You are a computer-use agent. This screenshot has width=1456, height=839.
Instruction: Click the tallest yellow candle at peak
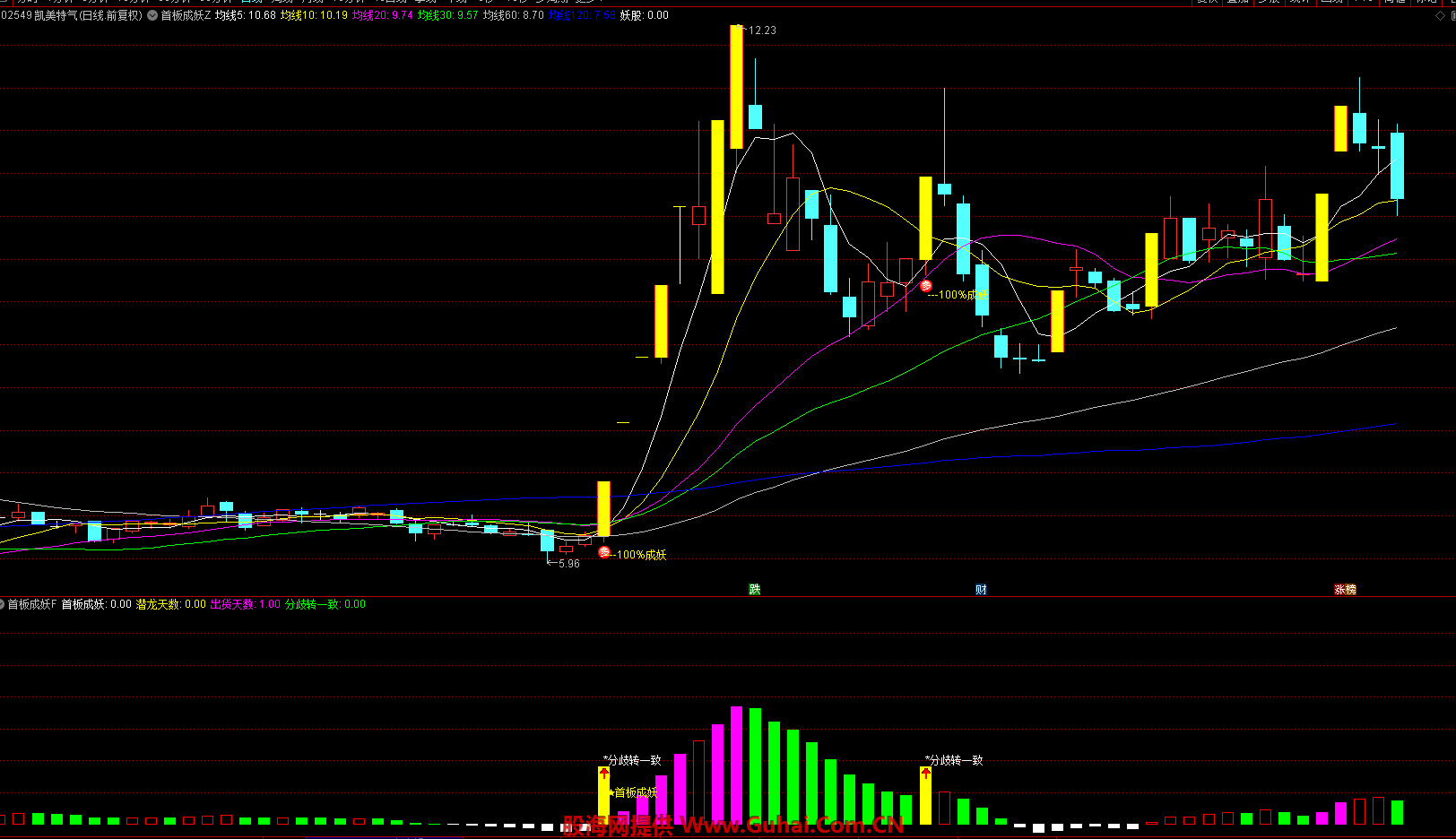(736, 87)
